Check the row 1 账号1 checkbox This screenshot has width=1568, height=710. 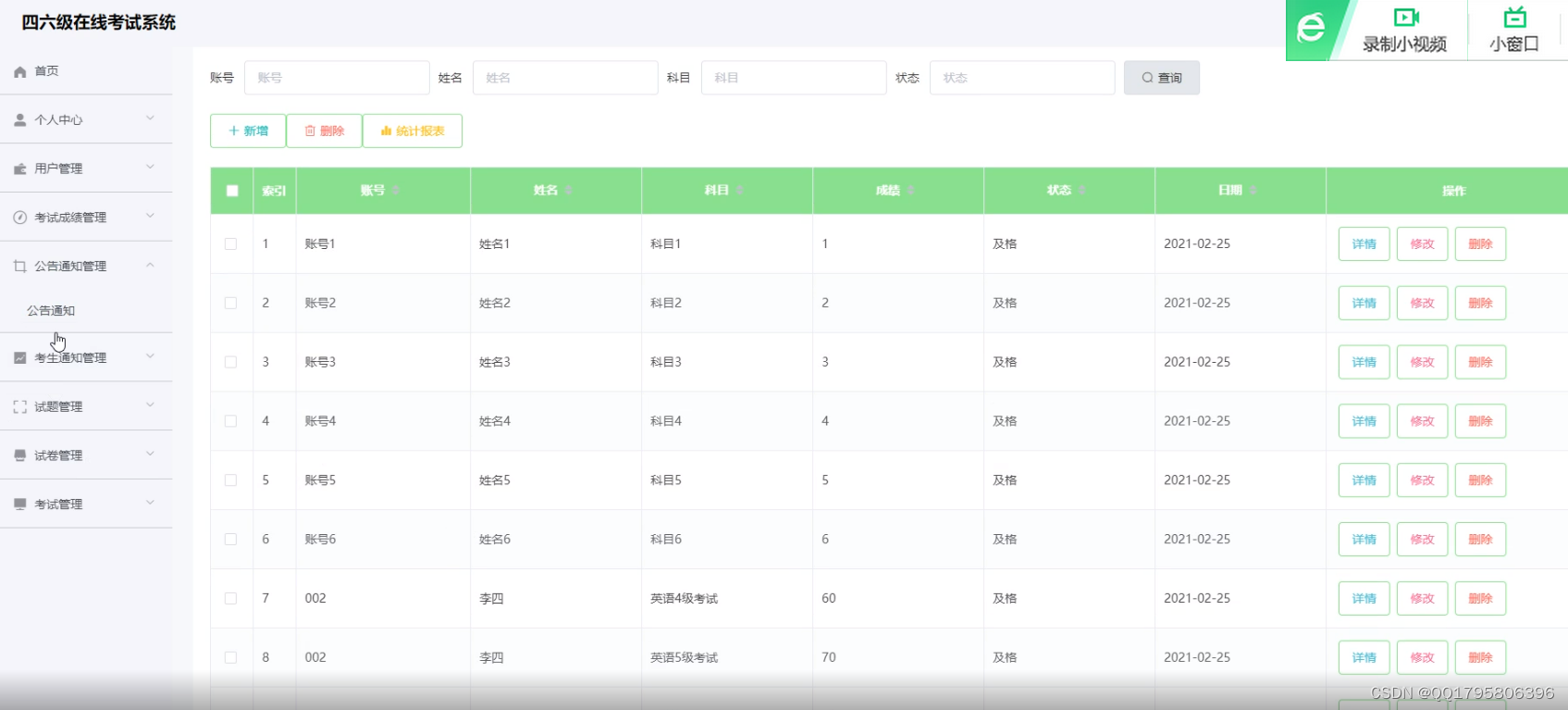pos(231,244)
